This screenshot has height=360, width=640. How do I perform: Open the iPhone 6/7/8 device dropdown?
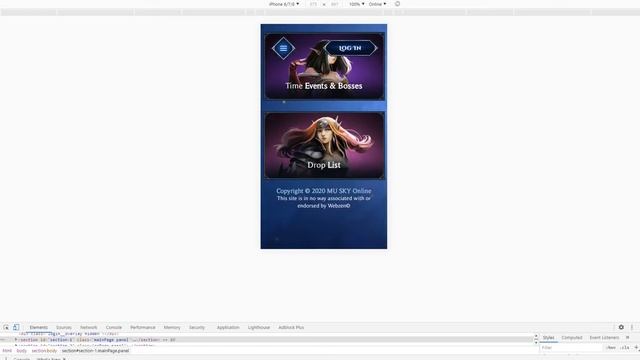(284, 4)
